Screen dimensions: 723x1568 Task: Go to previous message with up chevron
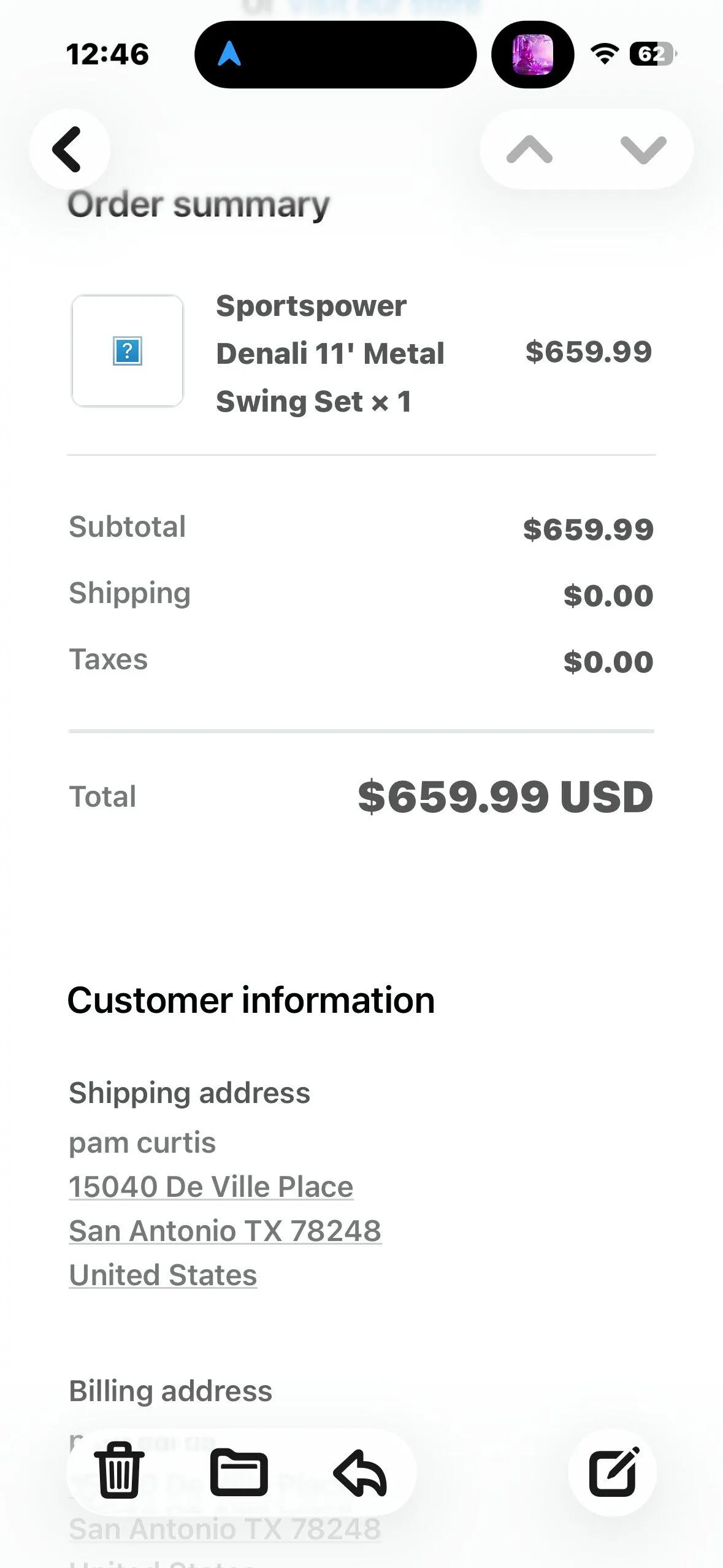pyautogui.click(x=529, y=149)
